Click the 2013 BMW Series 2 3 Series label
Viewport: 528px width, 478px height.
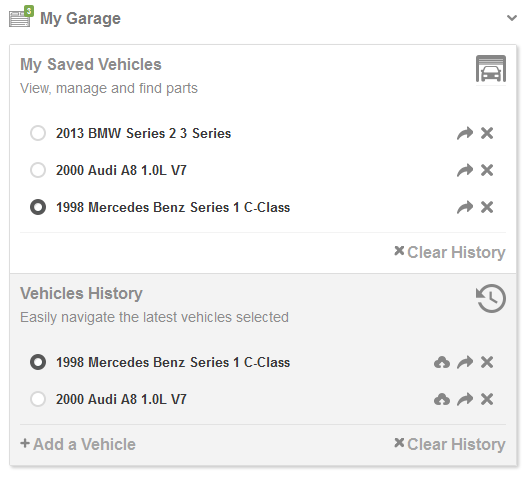click(x=143, y=133)
